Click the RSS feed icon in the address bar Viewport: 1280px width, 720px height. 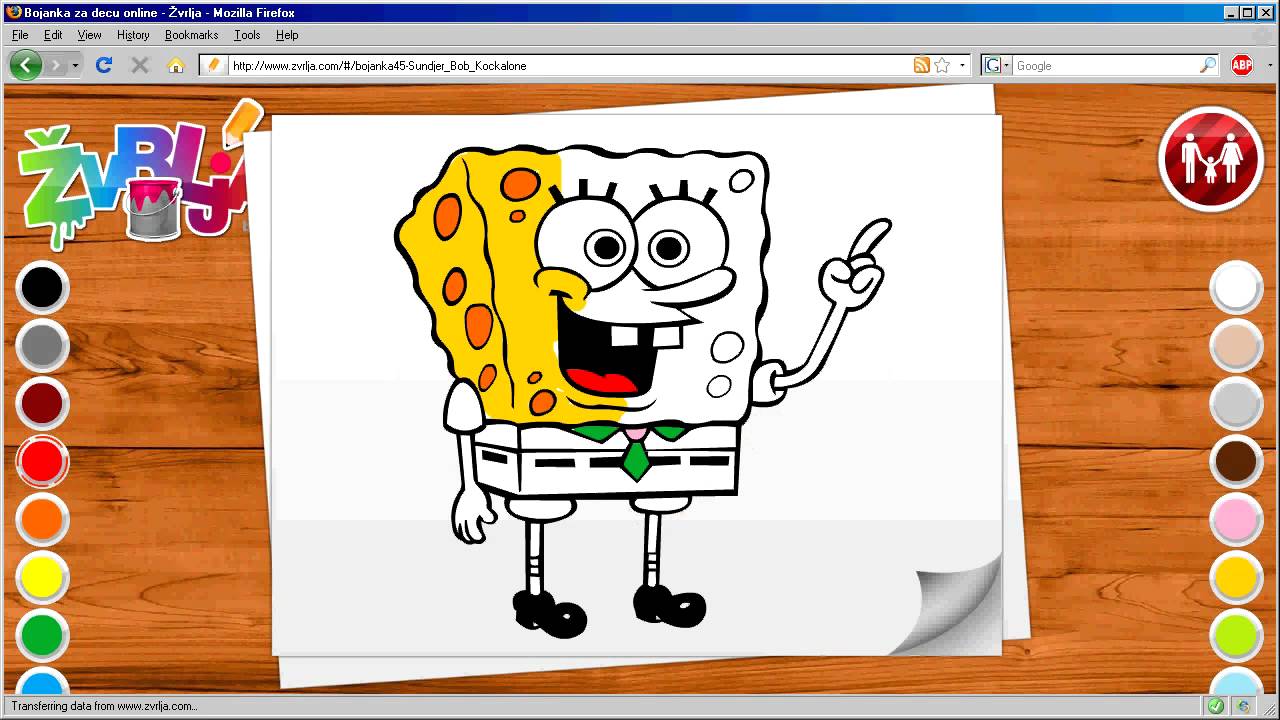[921, 65]
